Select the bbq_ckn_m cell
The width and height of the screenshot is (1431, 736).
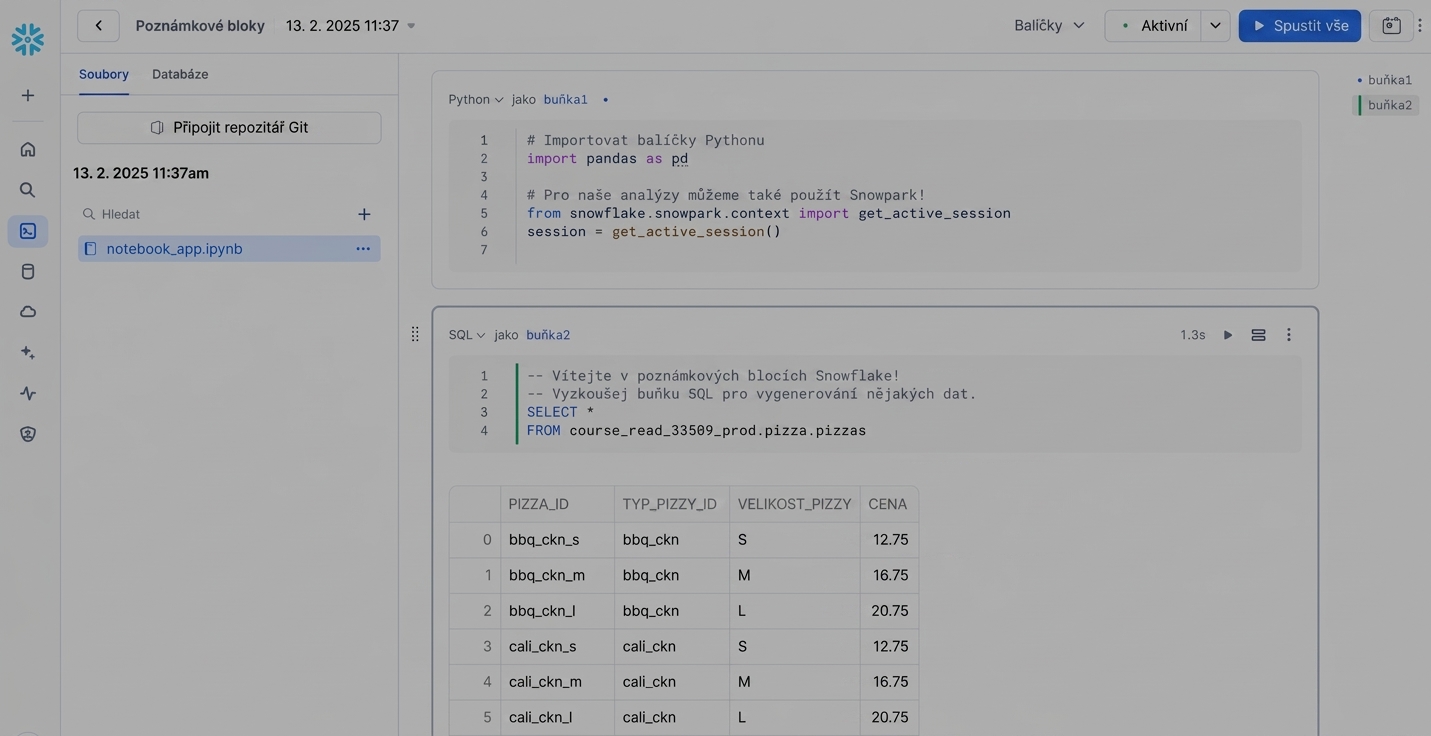pyautogui.click(x=557, y=575)
